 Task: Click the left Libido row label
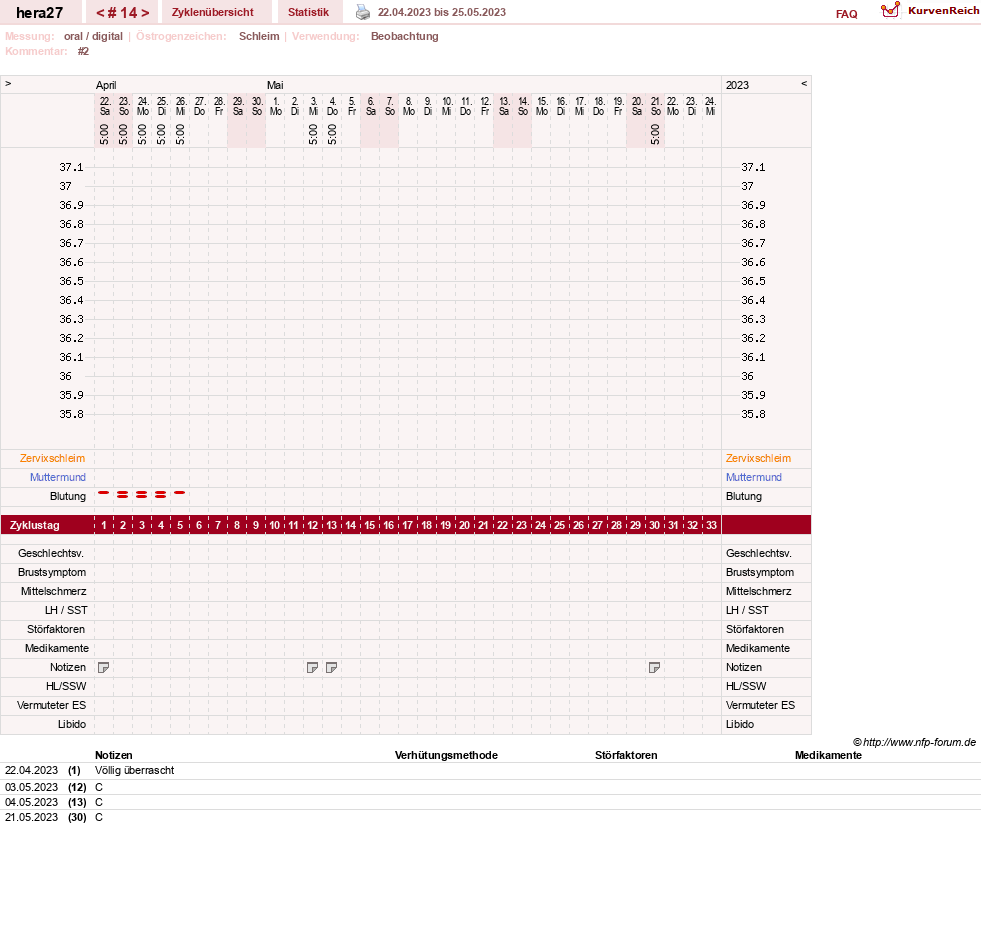pos(72,724)
